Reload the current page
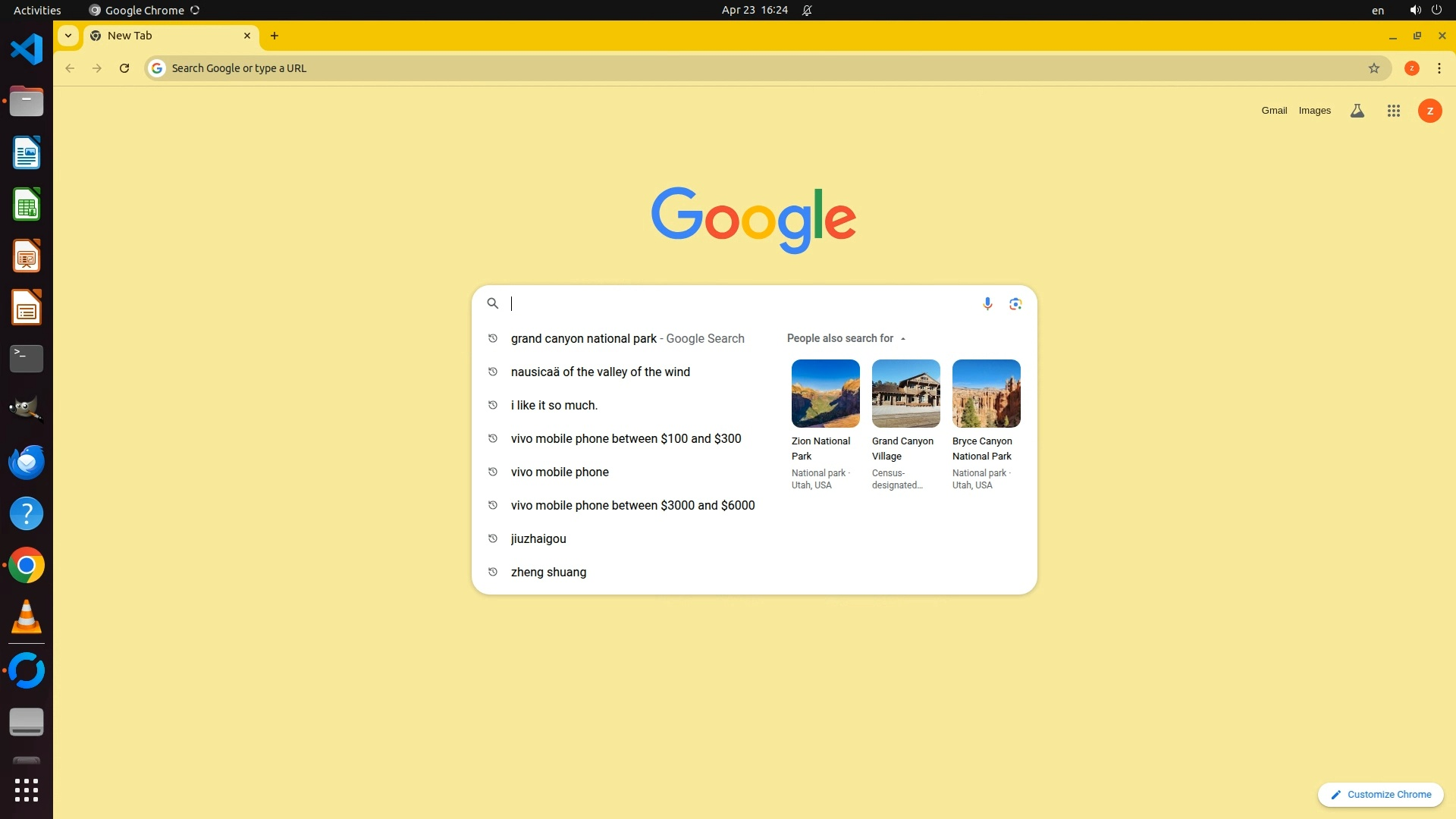The width and height of the screenshot is (1456, 819). [124, 68]
